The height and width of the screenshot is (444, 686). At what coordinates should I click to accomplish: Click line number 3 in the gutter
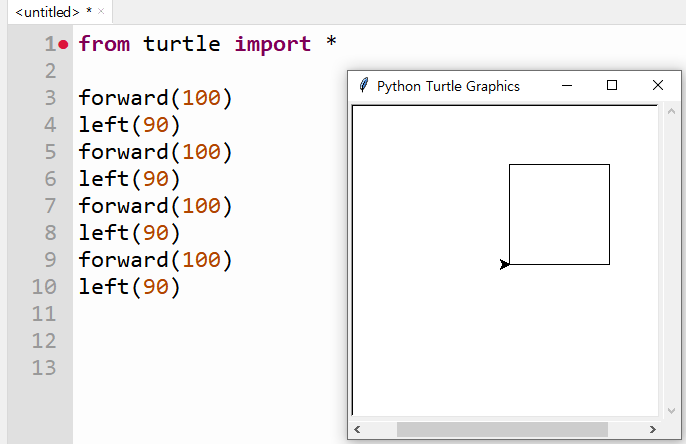(x=50, y=98)
